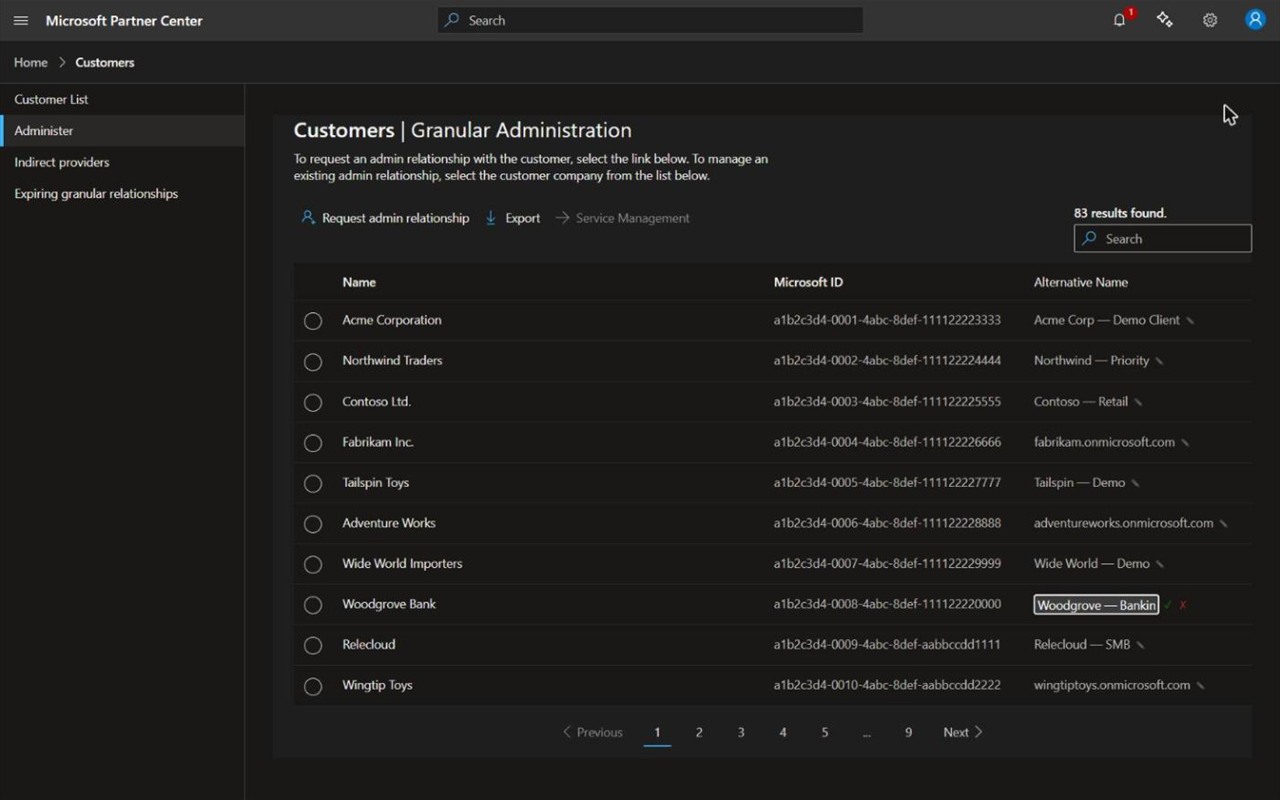Click Customers in the breadcrumb
Viewport: 1280px width, 800px height.
click(x=105, y=62)
